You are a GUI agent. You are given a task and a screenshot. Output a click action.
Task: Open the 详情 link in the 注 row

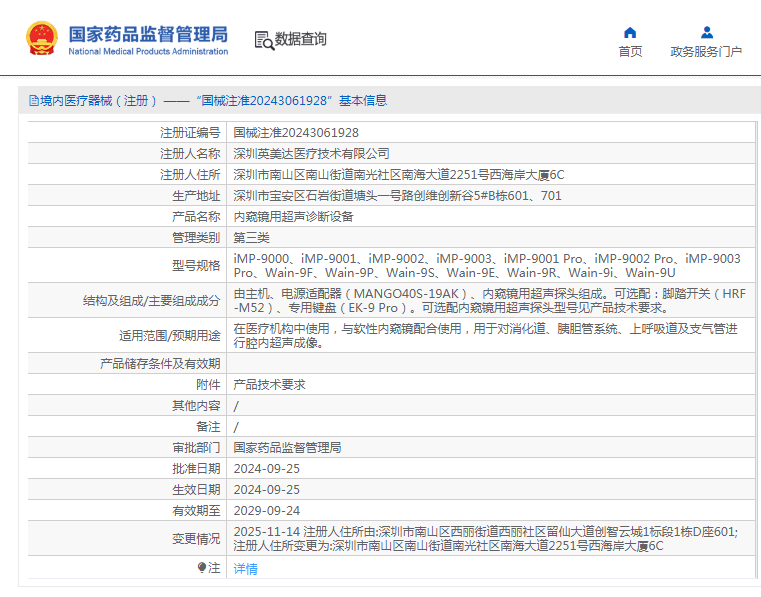coord(245,569)
